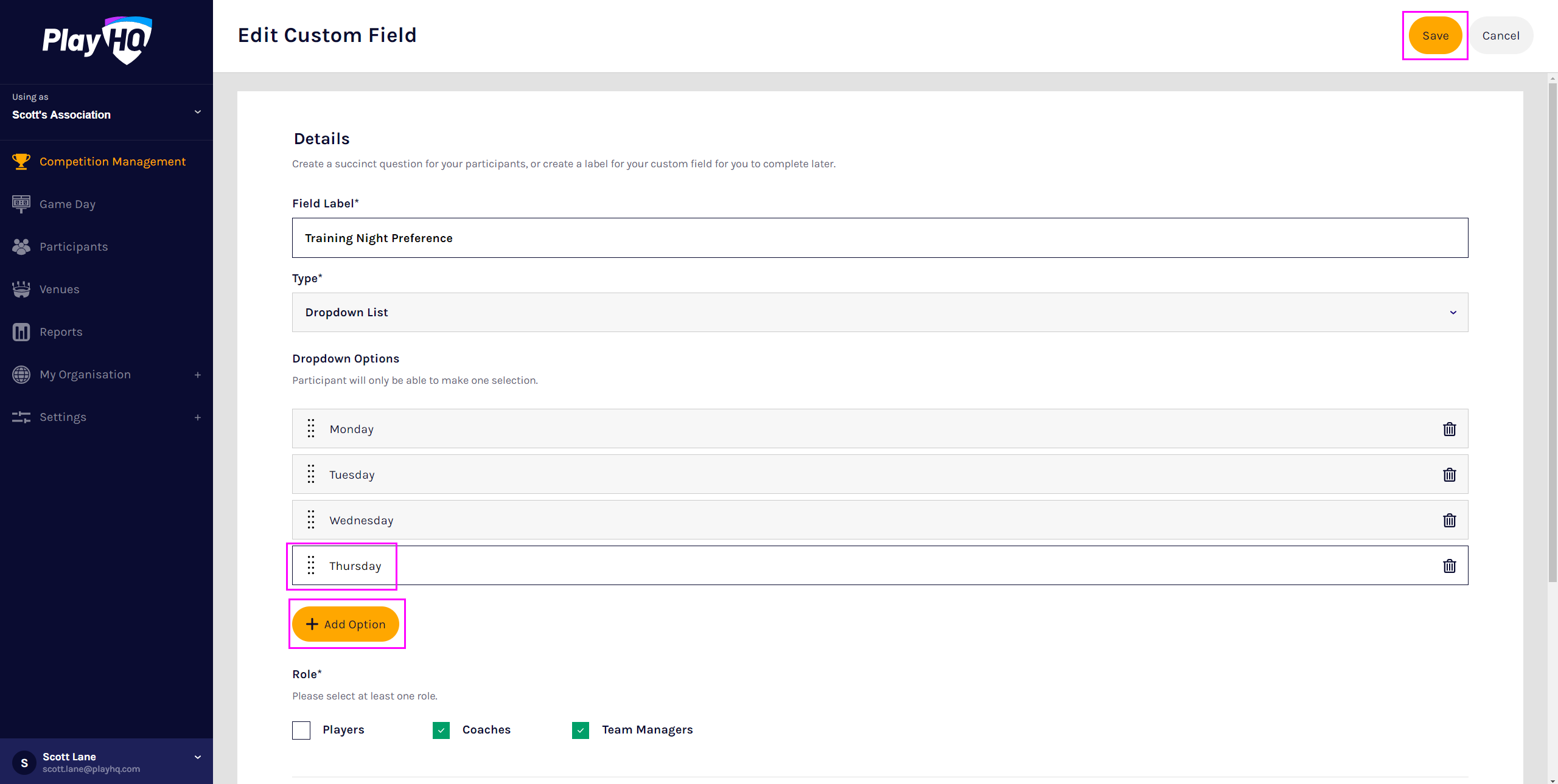
Task: Open the Reports section
Action: point(61,331)
